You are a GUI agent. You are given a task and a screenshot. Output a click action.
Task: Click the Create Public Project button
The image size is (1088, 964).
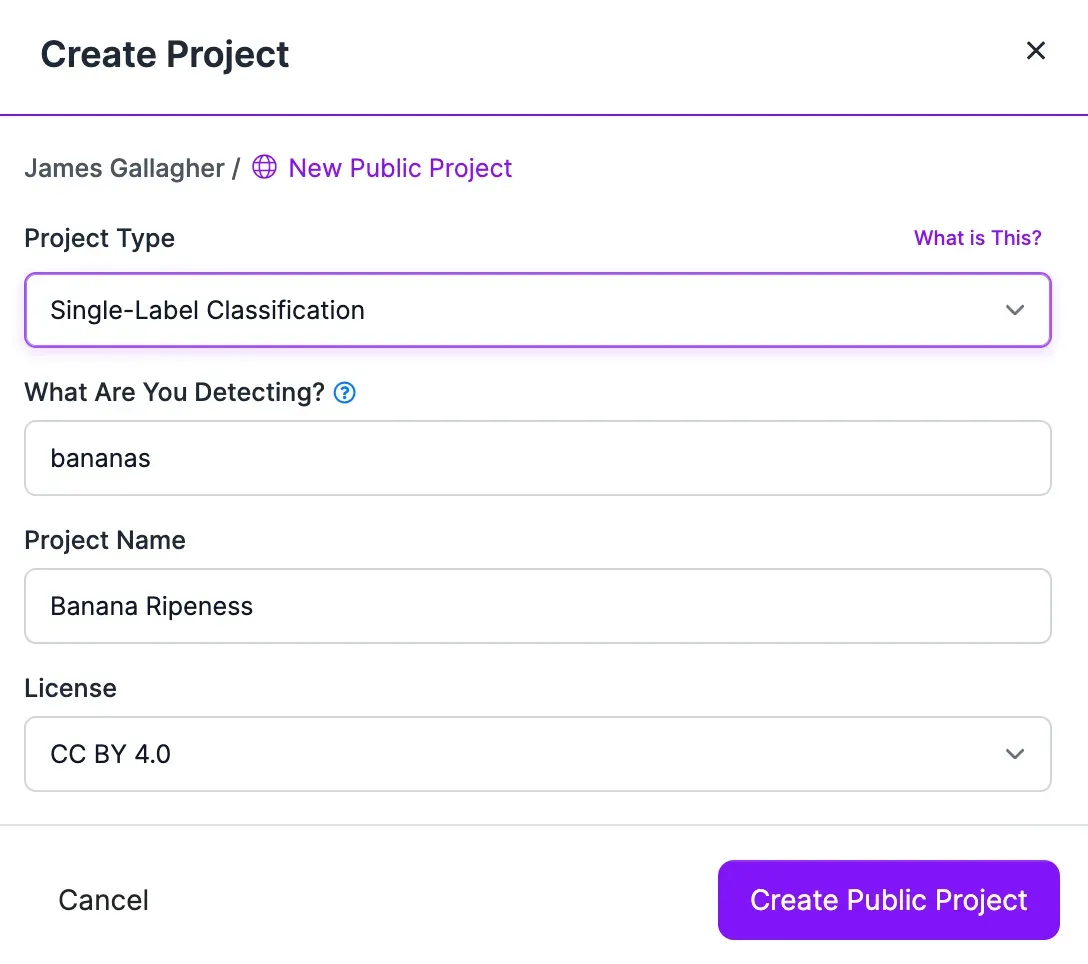(888, 900)
